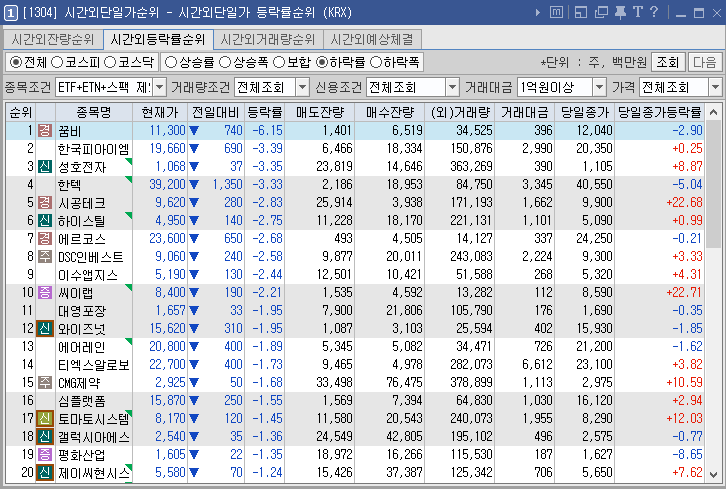
Task: Click the table scrollbar up arrow
Action: [x=713, y=113]
